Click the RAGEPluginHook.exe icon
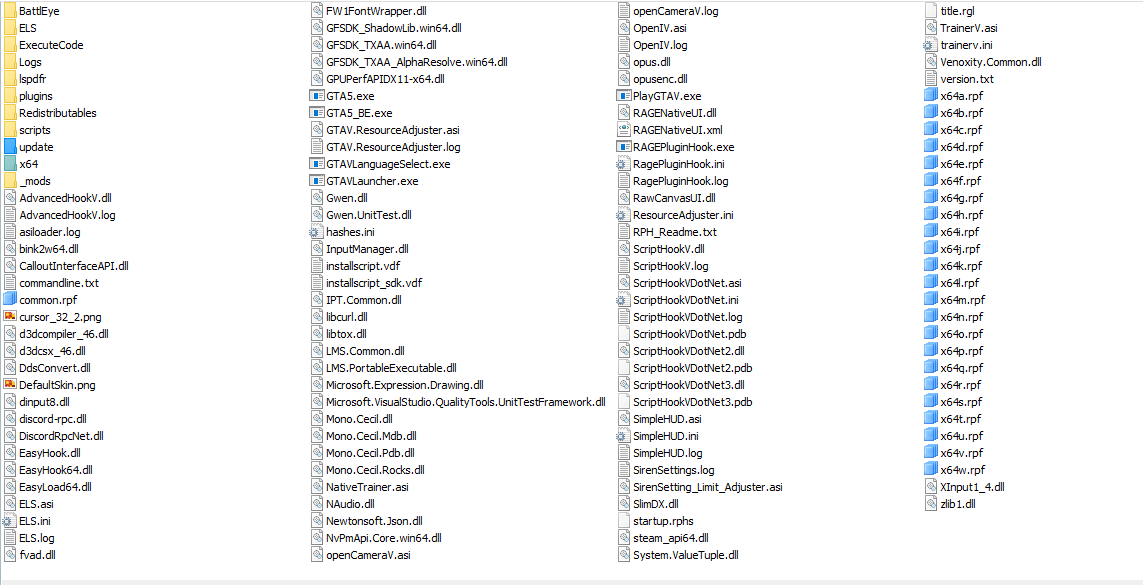 623,147
